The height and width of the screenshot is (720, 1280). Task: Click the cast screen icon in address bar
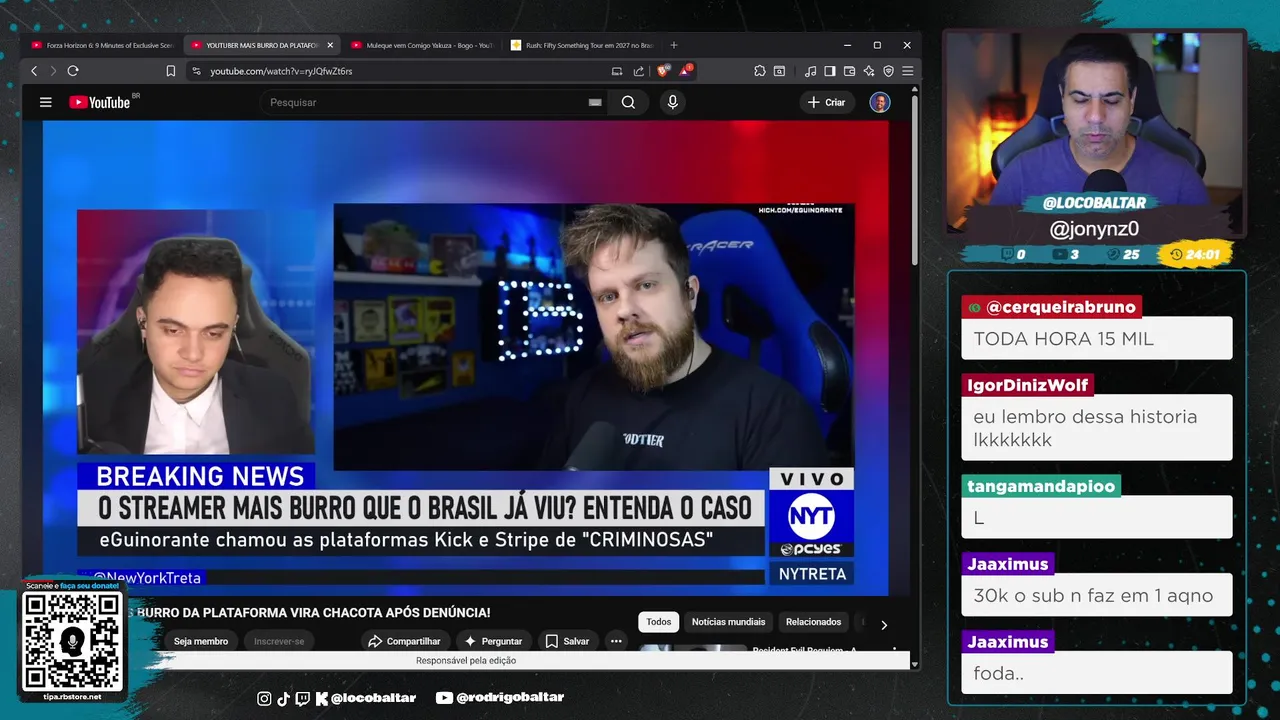point(617,71)
